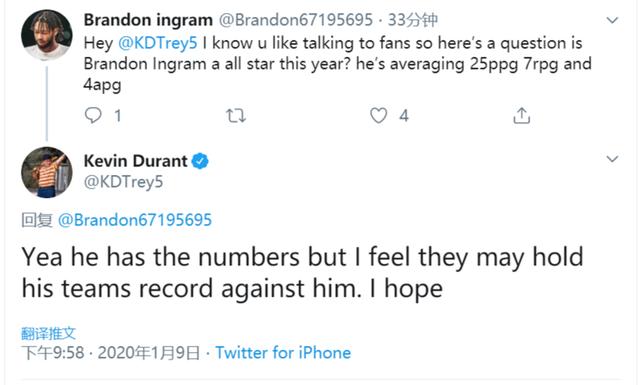
Task: Expand options chevron on Brandon ingram's tweet
Action: point(612,20)
